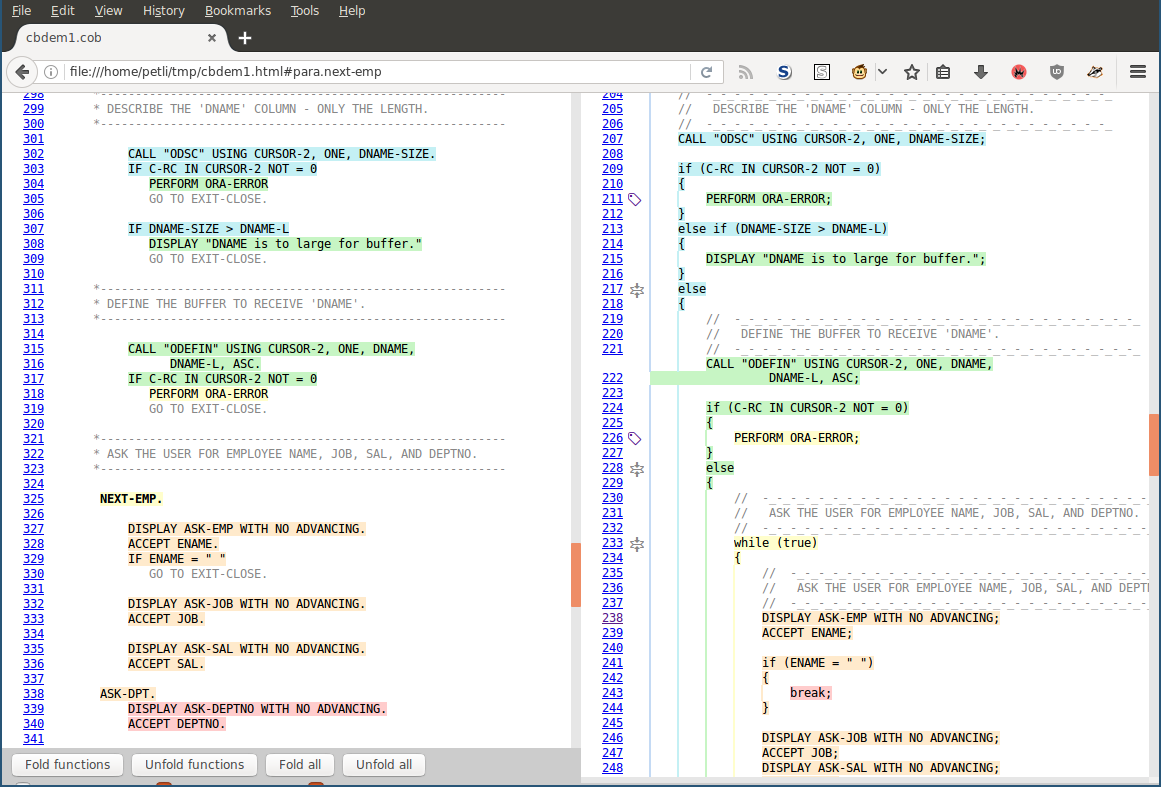Screen dimensions: 1161x787
Task: Open the hamburger menu
Action: (x=1137, y=72)
